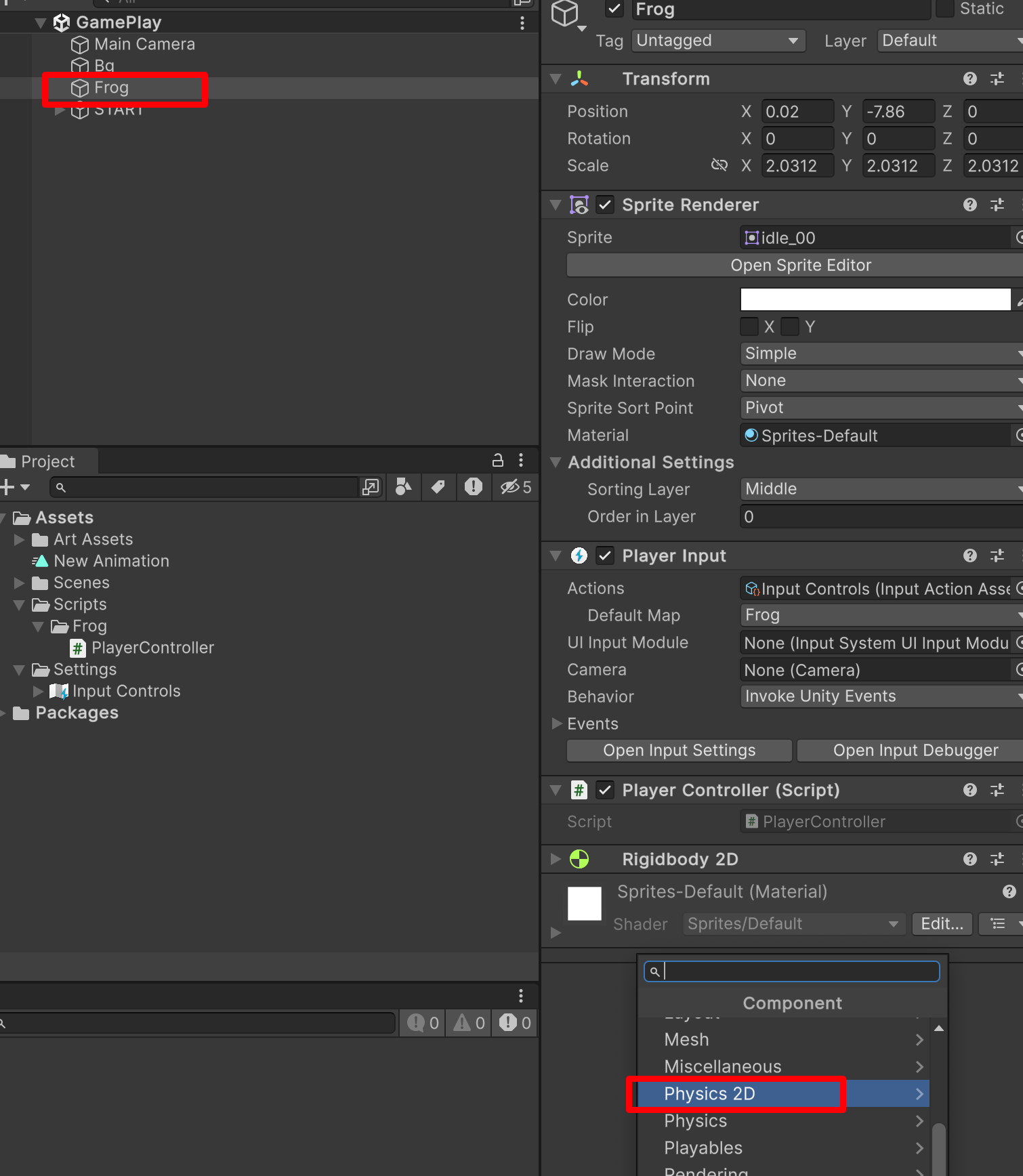Open Rigidbody 2D preset settings icon
Screen dimensions: 1023x1176
[997, 859]
